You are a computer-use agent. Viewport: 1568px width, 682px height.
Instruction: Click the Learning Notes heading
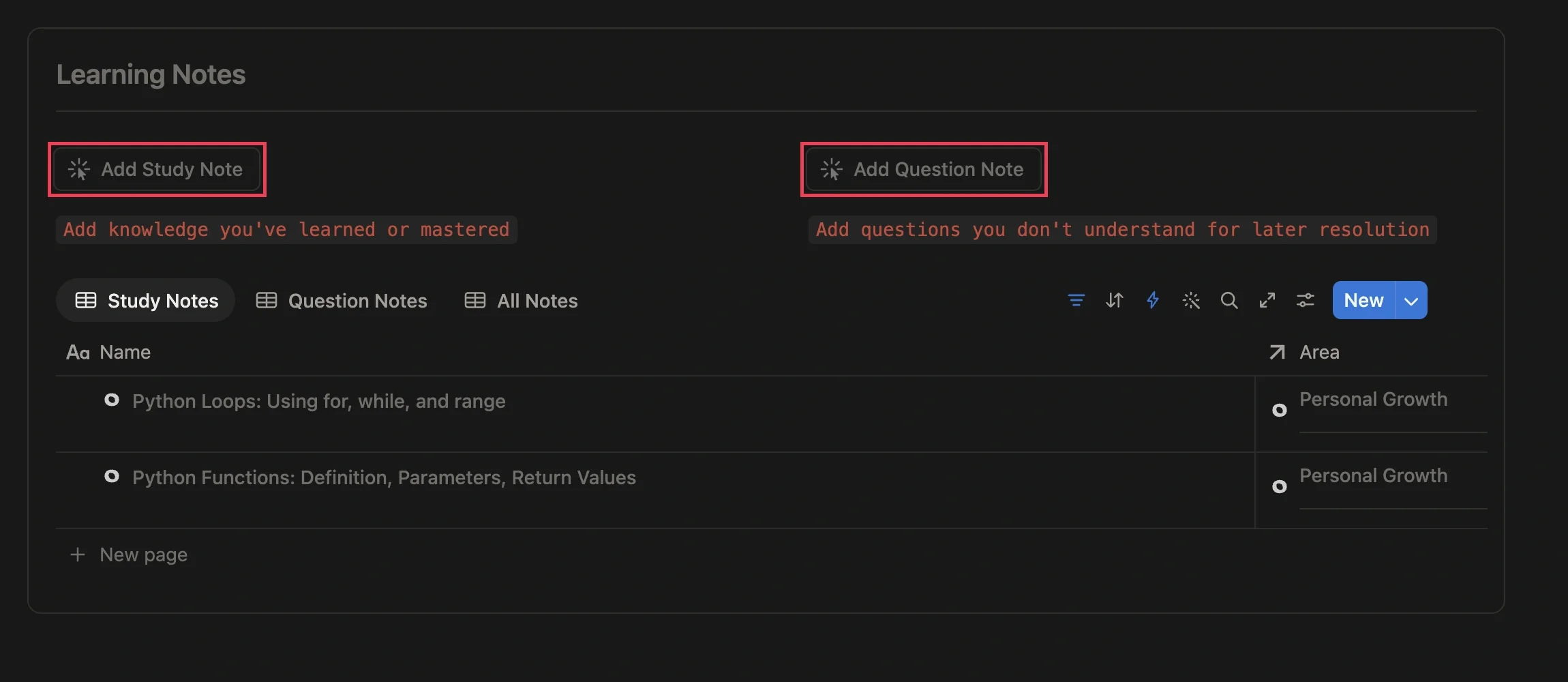coord(151,74)
